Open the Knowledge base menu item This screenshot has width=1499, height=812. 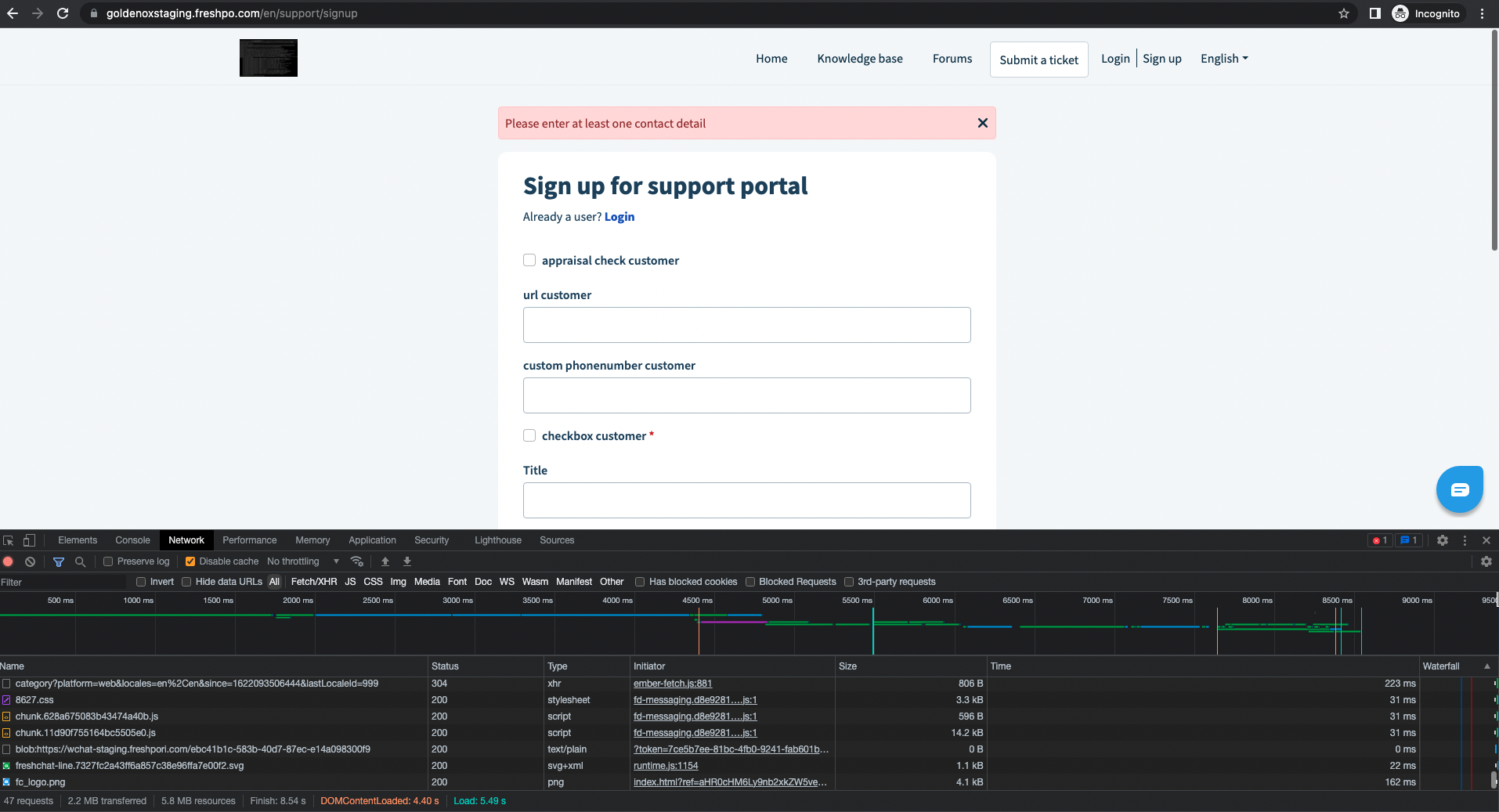859,59
